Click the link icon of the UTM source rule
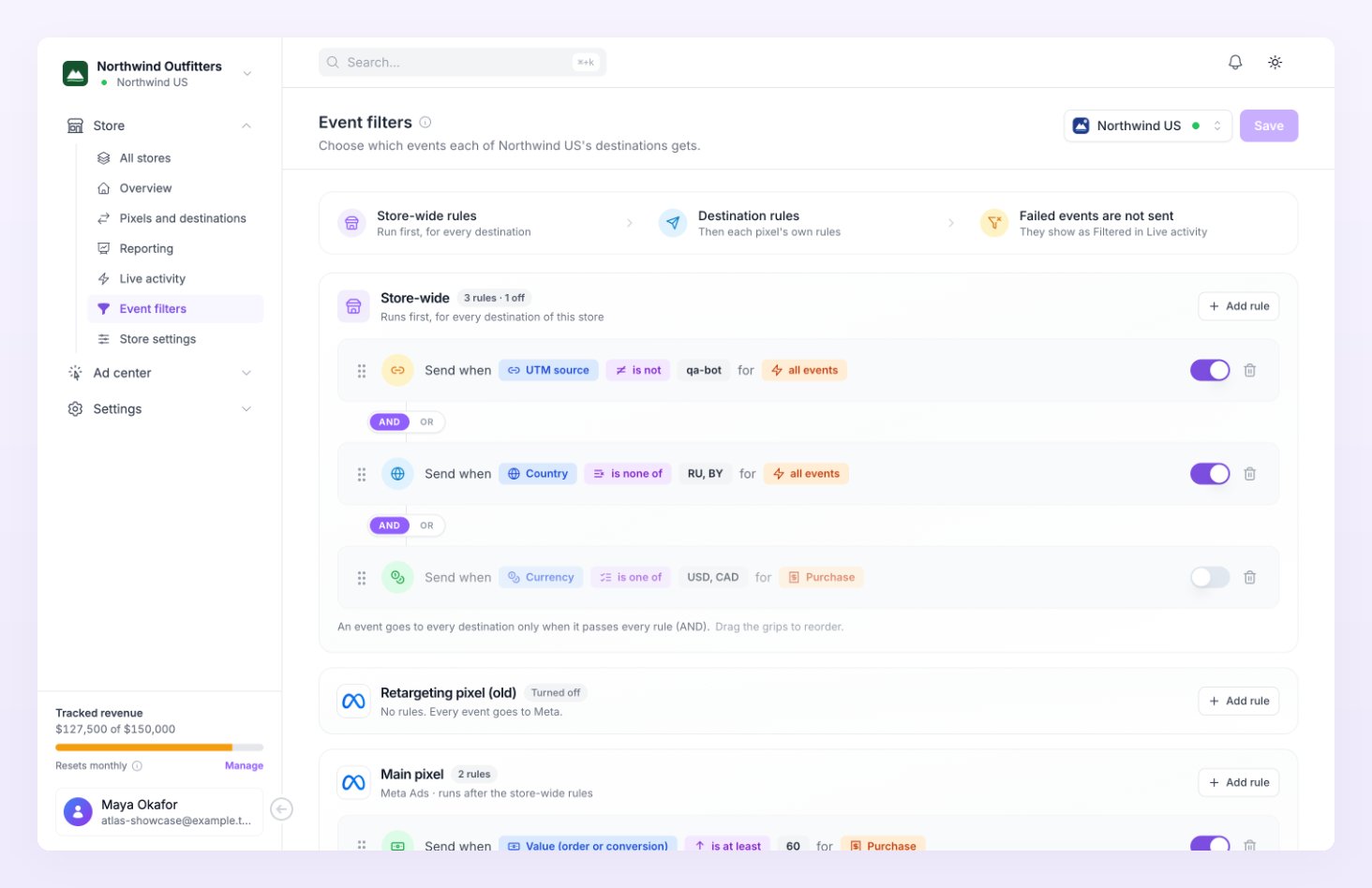 point(397,370)
